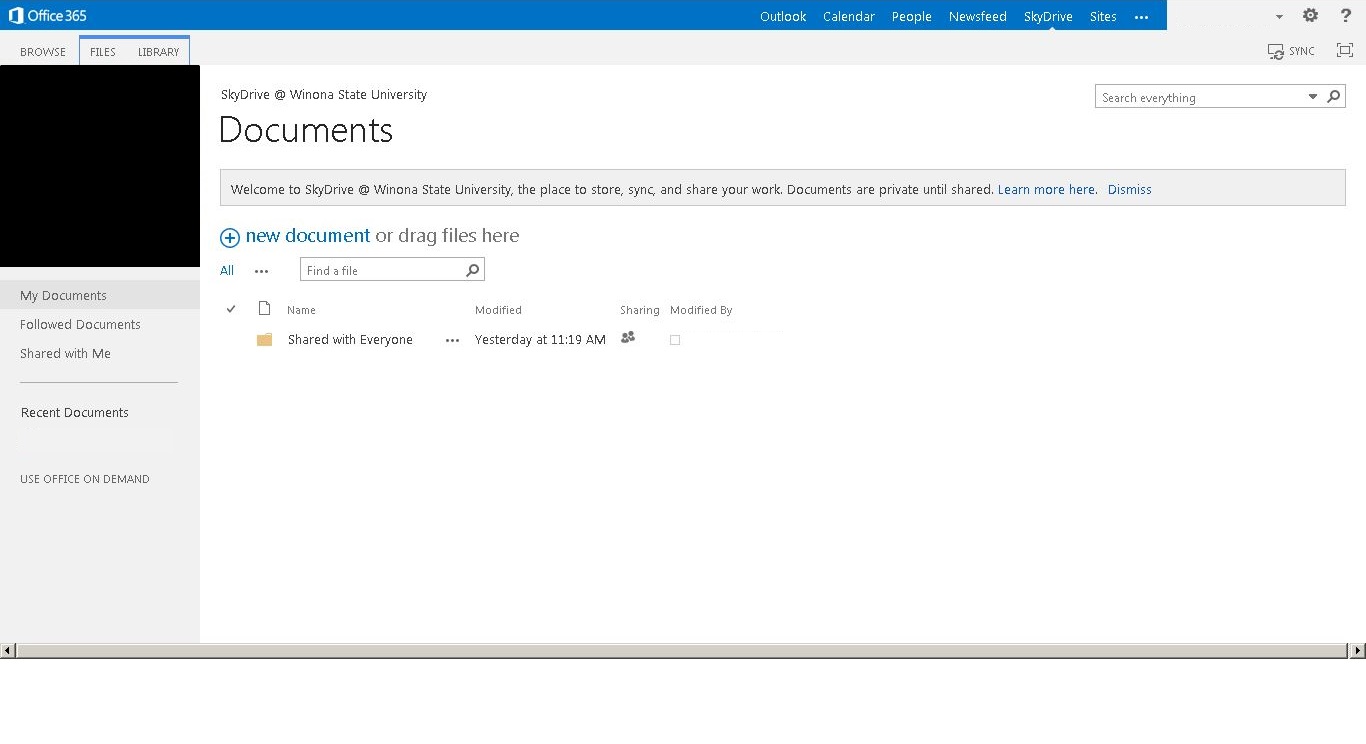Open the user account dropdown arrow
This screenshot has width=1366, height=744.
pyautogui.click(x=1278, y=17)
